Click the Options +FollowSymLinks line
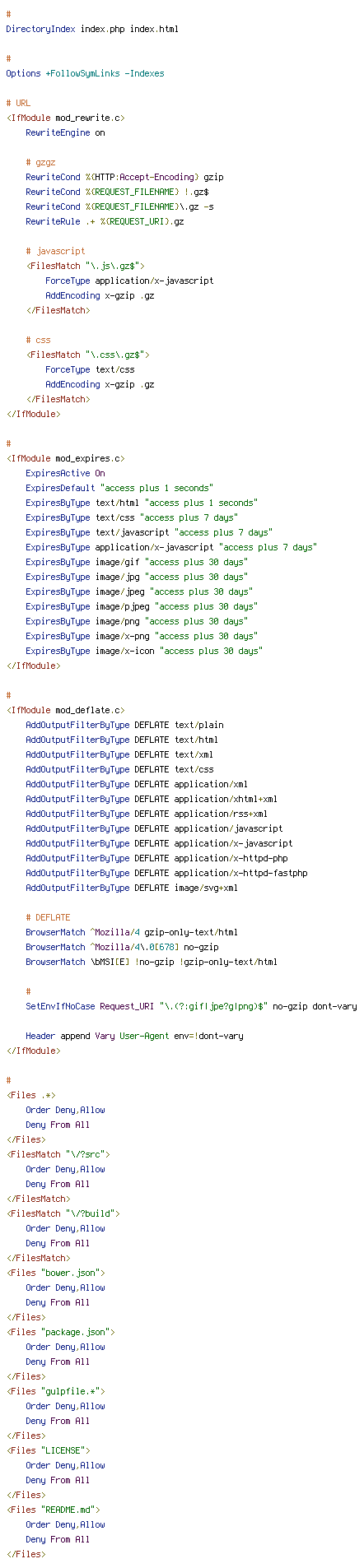This screenshot has height=1568, width=364. point(85,73)
